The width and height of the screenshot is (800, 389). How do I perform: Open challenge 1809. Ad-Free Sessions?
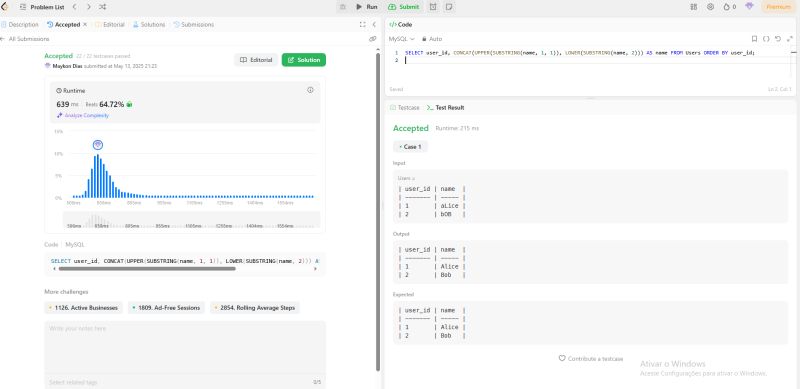(x=166, y=308)
